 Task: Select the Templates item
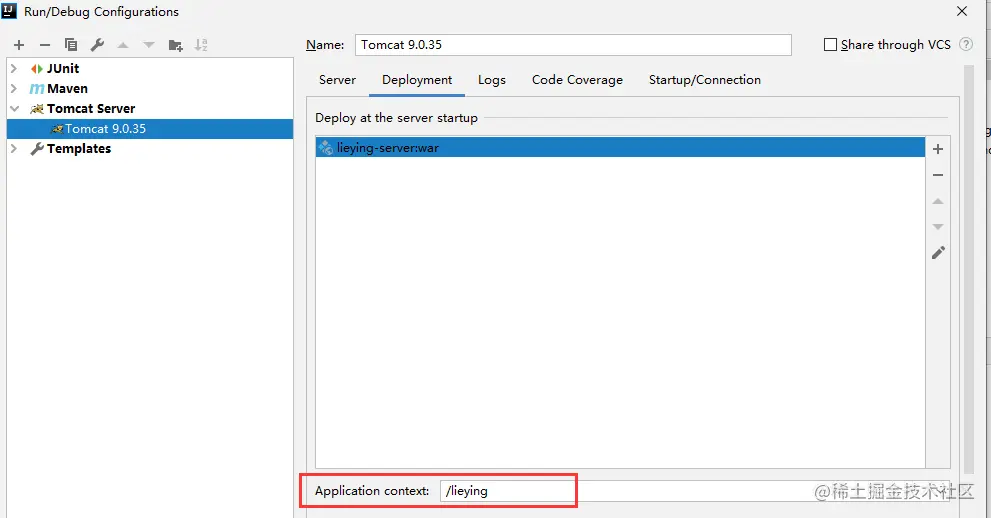tap(79, 148)
